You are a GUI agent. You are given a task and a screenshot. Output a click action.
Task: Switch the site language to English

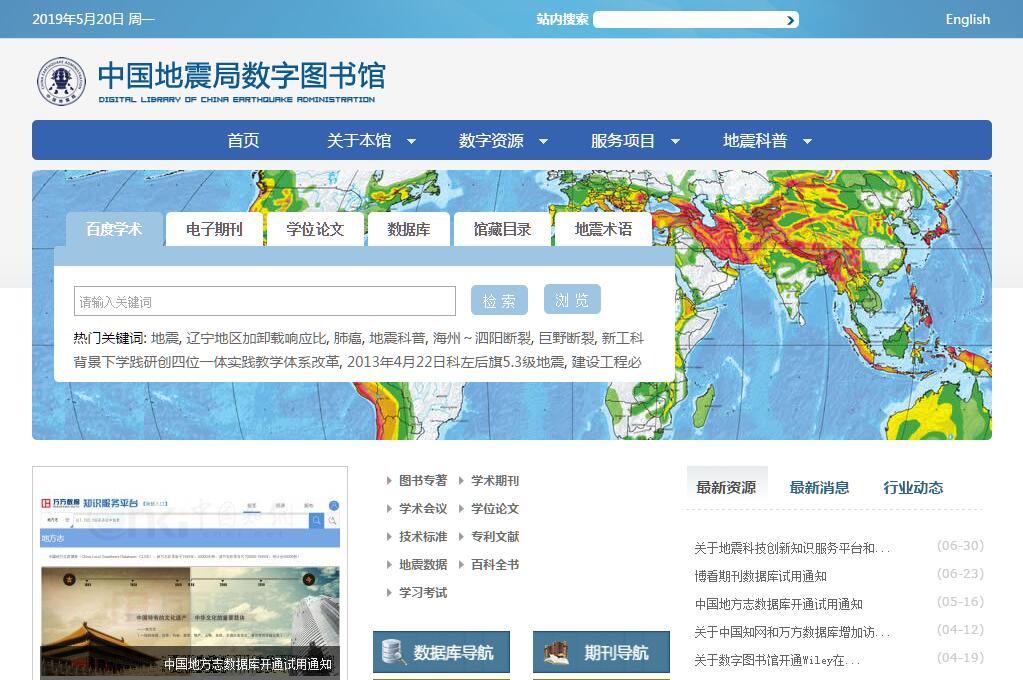(967, 19)
